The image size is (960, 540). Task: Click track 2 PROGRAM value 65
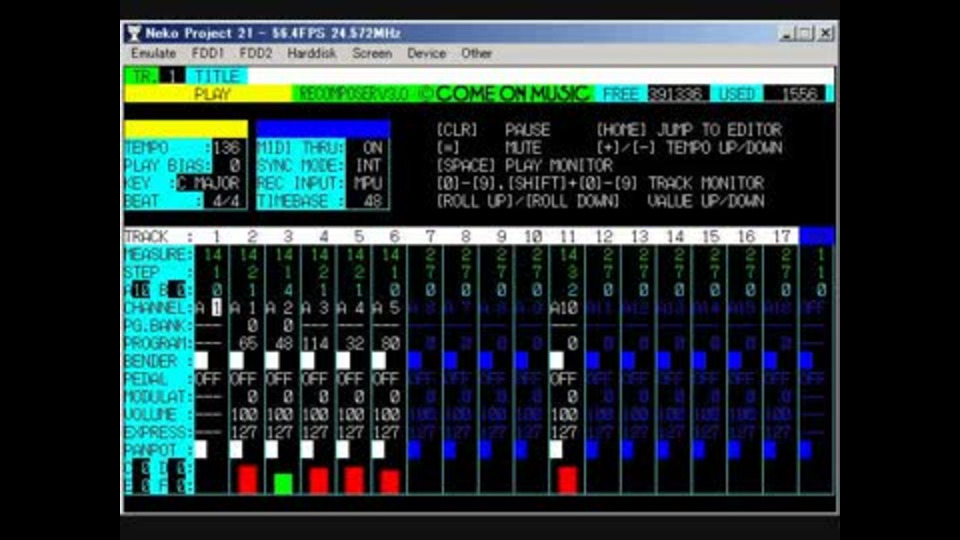[248, 343]
